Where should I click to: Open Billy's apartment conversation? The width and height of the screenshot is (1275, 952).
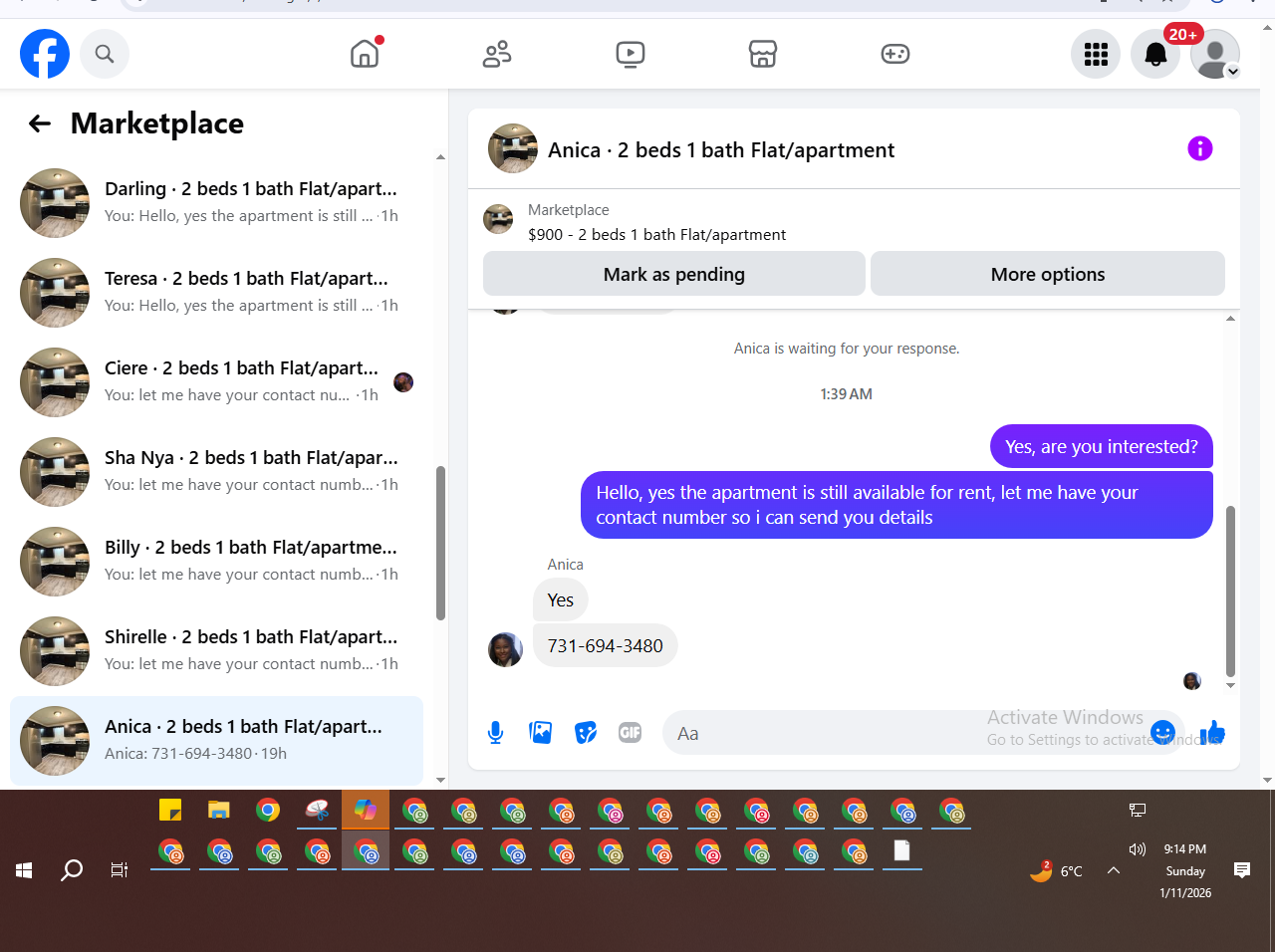[x=216, y=562]
